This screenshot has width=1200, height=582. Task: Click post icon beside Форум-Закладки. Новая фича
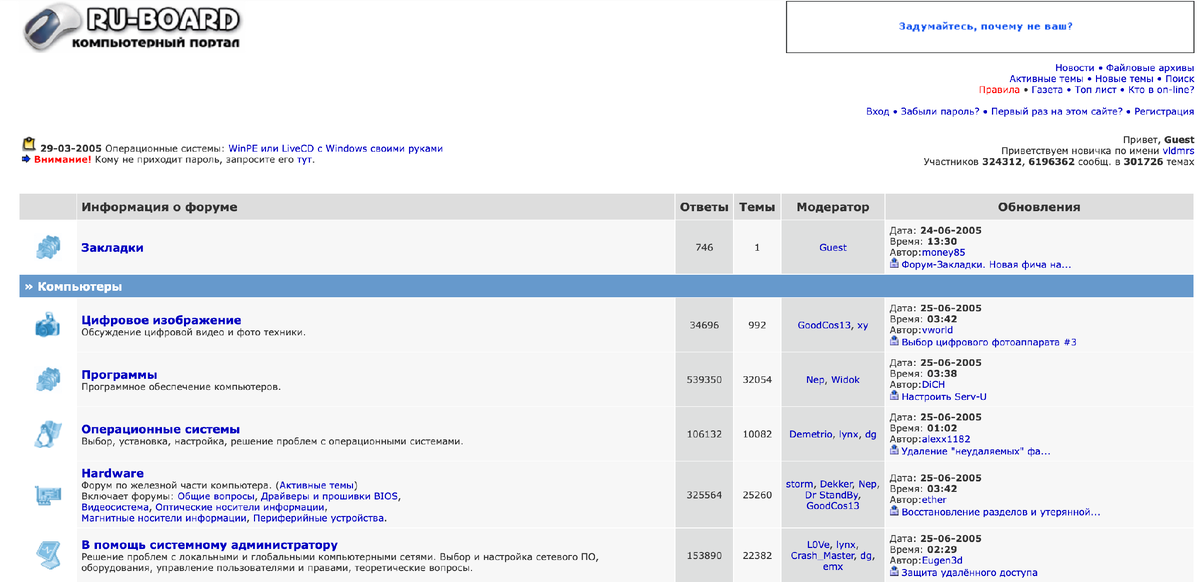pyautogui.click(x=894, y=264)
